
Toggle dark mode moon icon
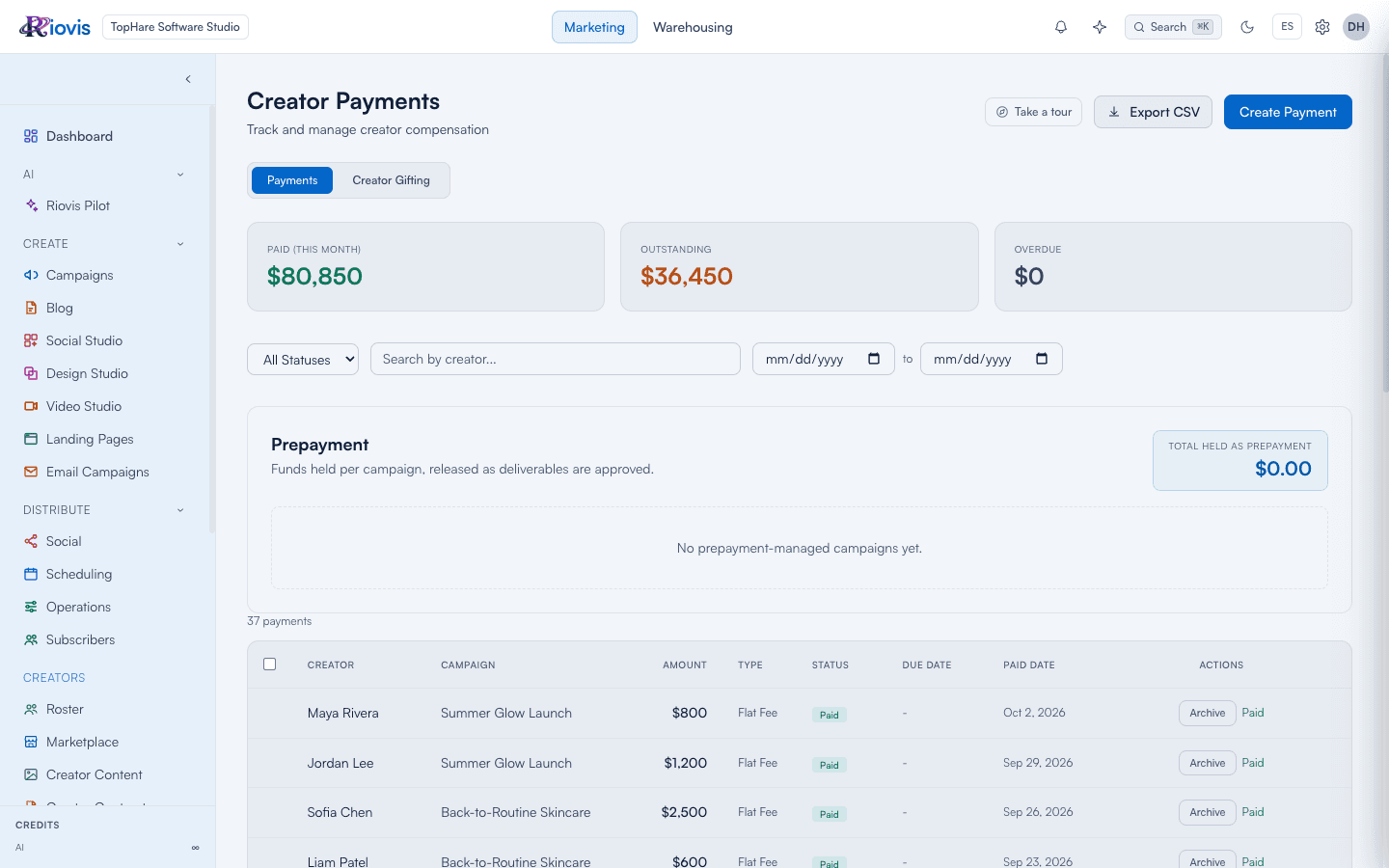(1247, 27)
